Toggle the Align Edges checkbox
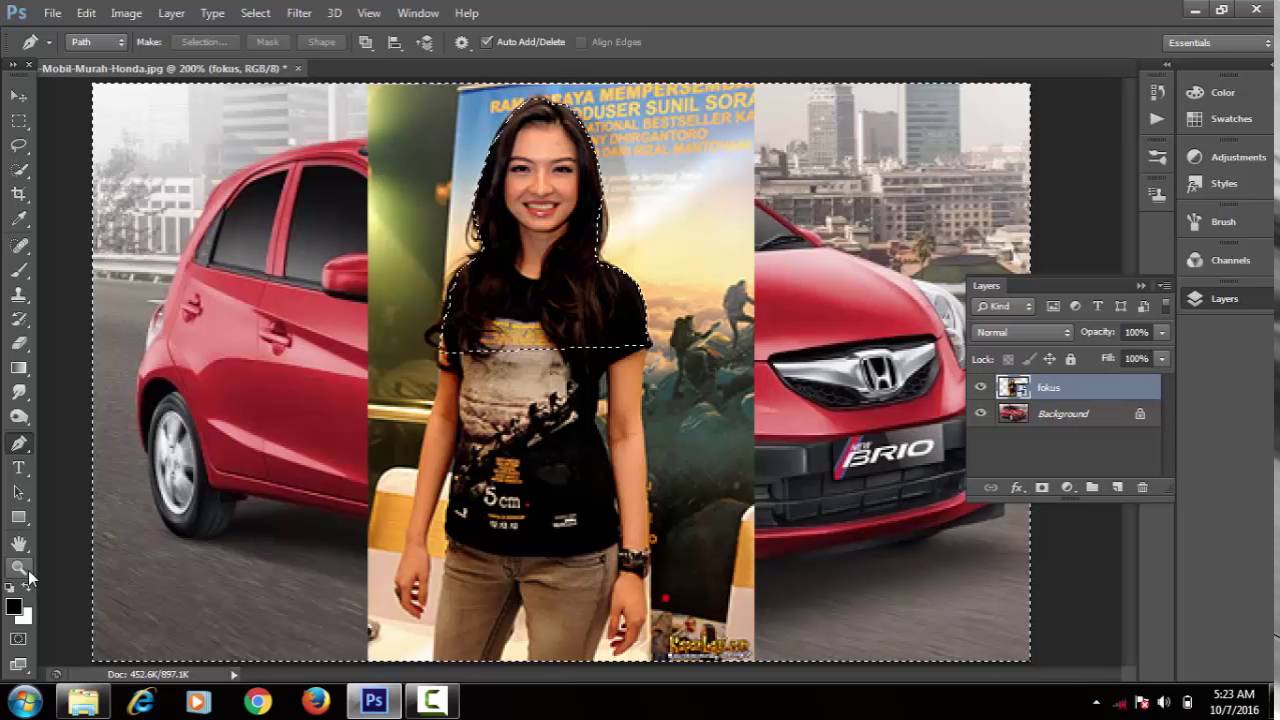Image resolution: width=1280 pixels, height=720 pixels. click(x=582, y=42)
